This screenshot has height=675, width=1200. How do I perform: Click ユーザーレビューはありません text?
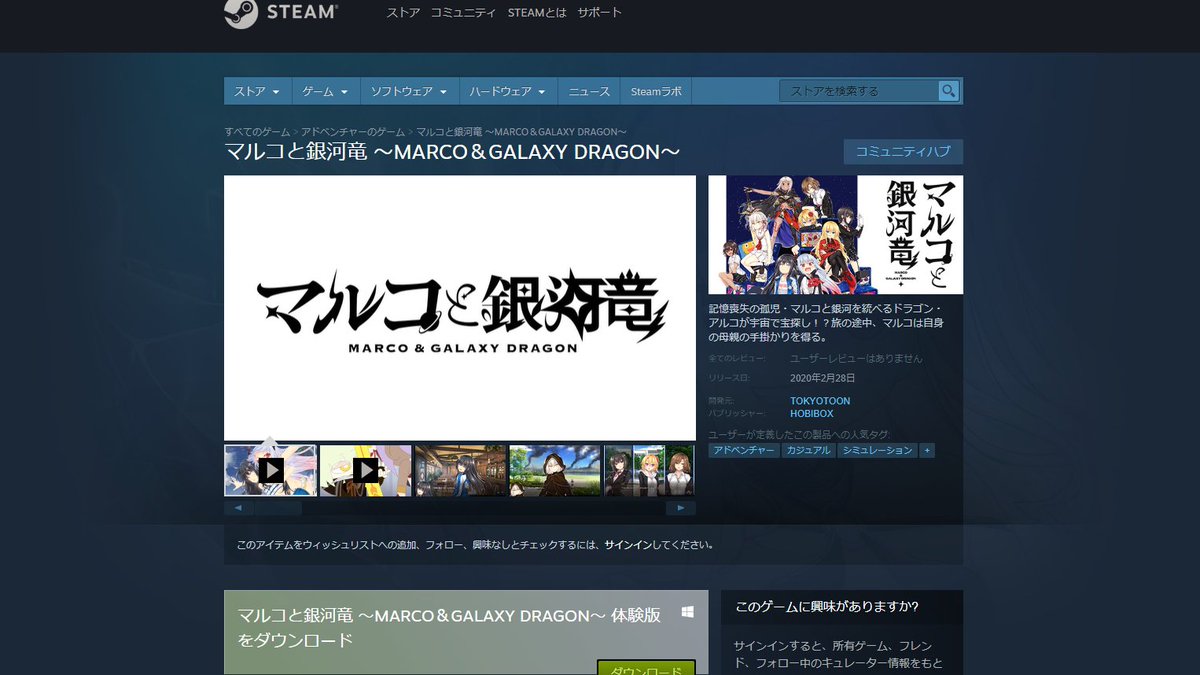(857, 358)
